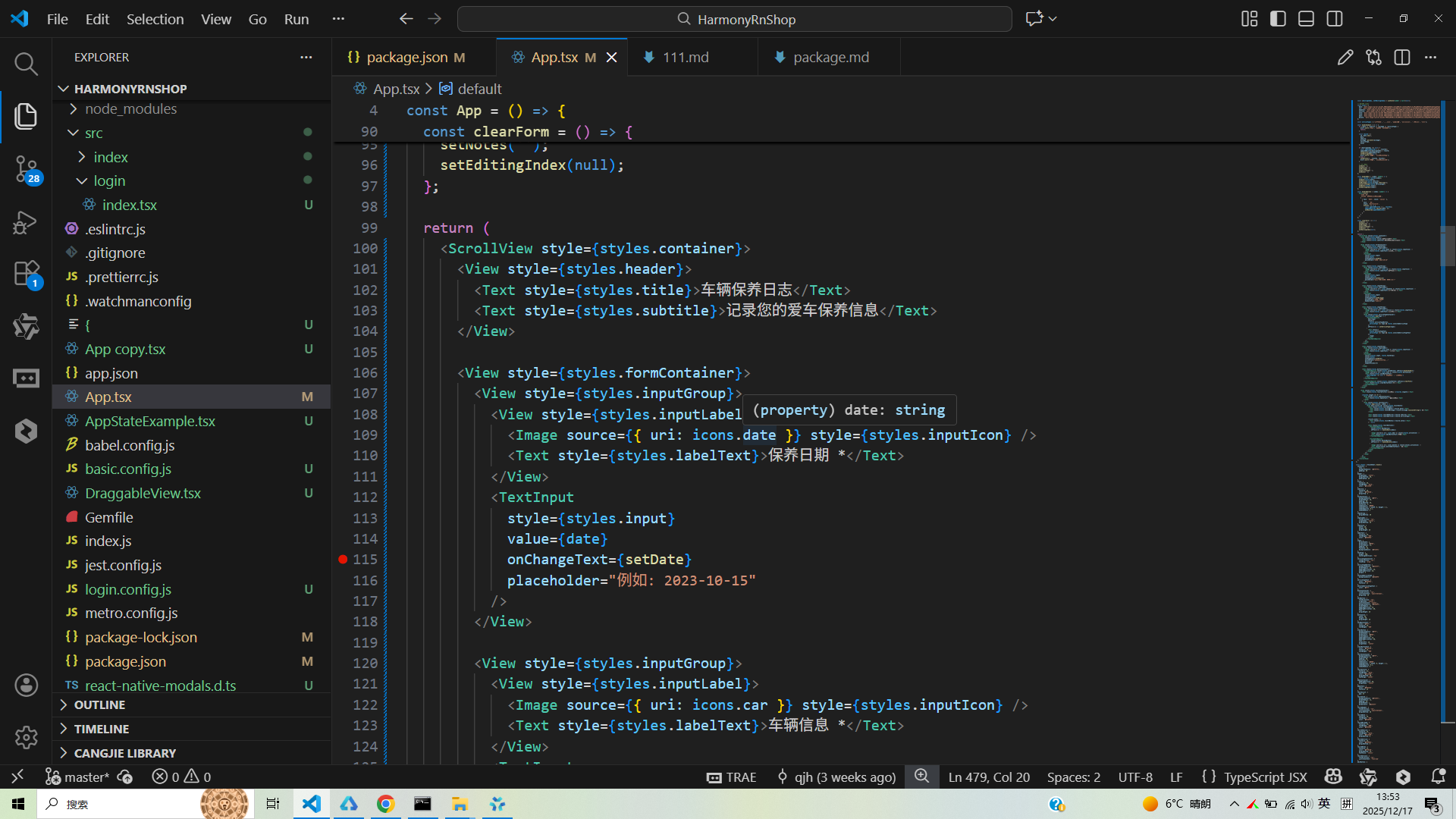This screenshot has width=1456, height=819.
Task: Open Source Control view with 28 changes
Action: [26, 168]
